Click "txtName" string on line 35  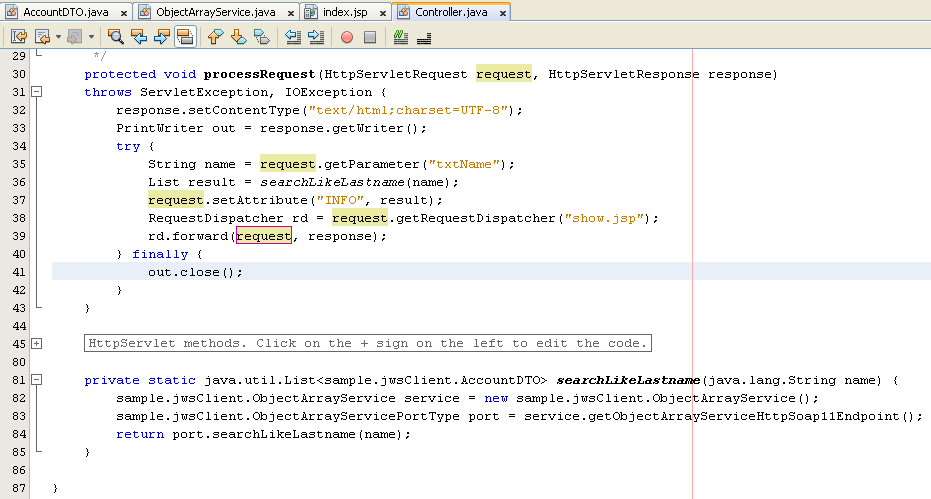pos(464,164)
